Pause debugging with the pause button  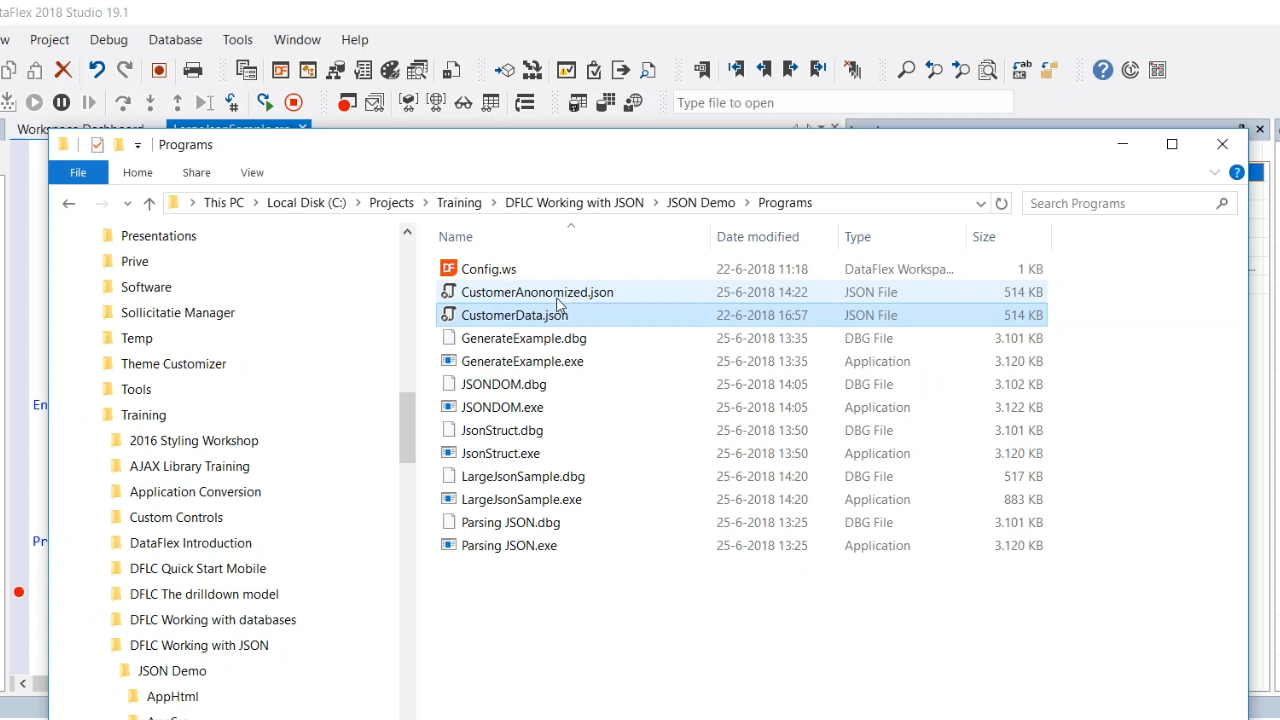[x=61, y=102]
